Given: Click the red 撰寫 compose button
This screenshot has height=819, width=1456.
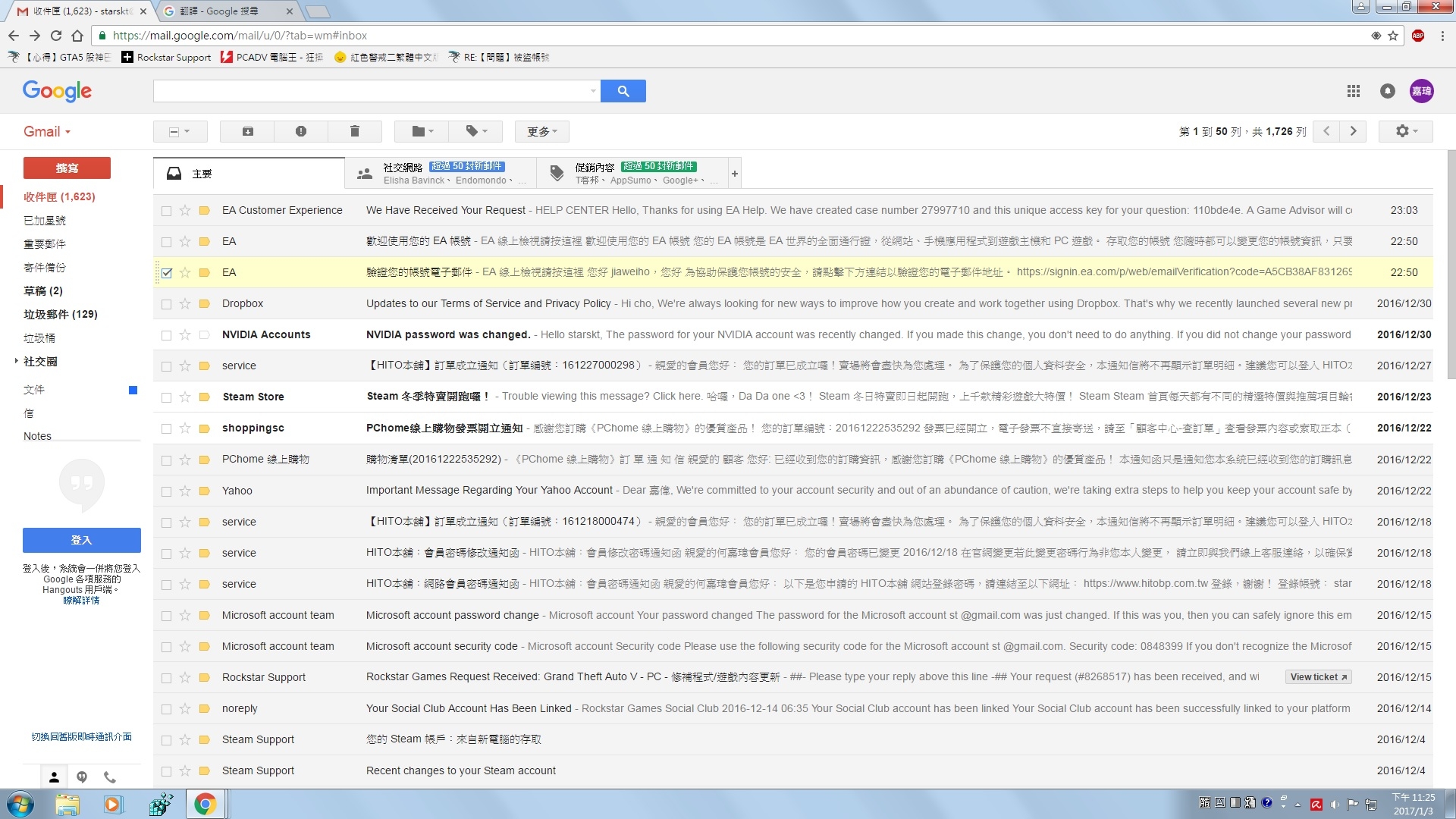Looking at the screenshot, I should coord(67,168).
